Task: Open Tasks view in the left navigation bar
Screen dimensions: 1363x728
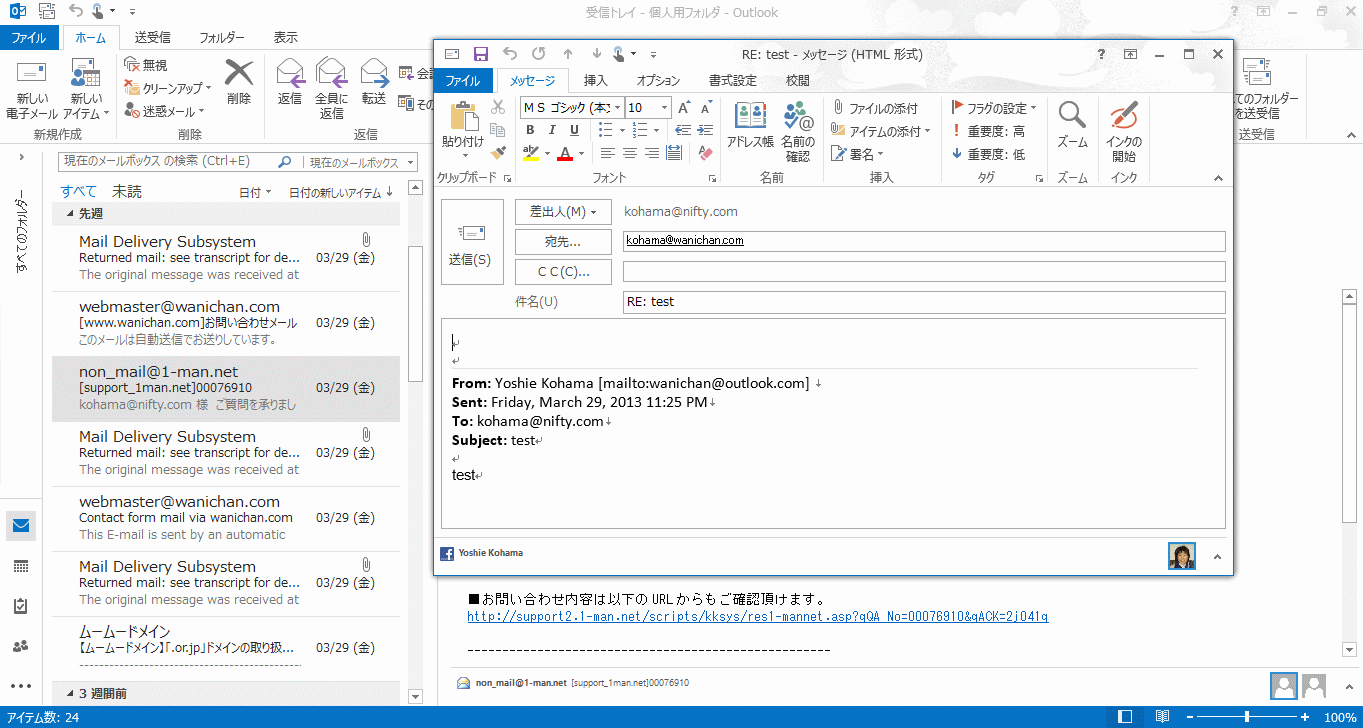Action: coord(21,606)
